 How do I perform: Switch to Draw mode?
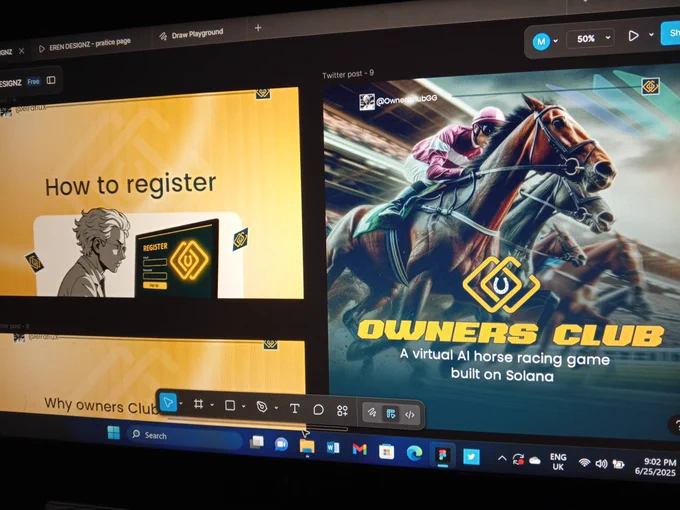(x=372, y=412)
